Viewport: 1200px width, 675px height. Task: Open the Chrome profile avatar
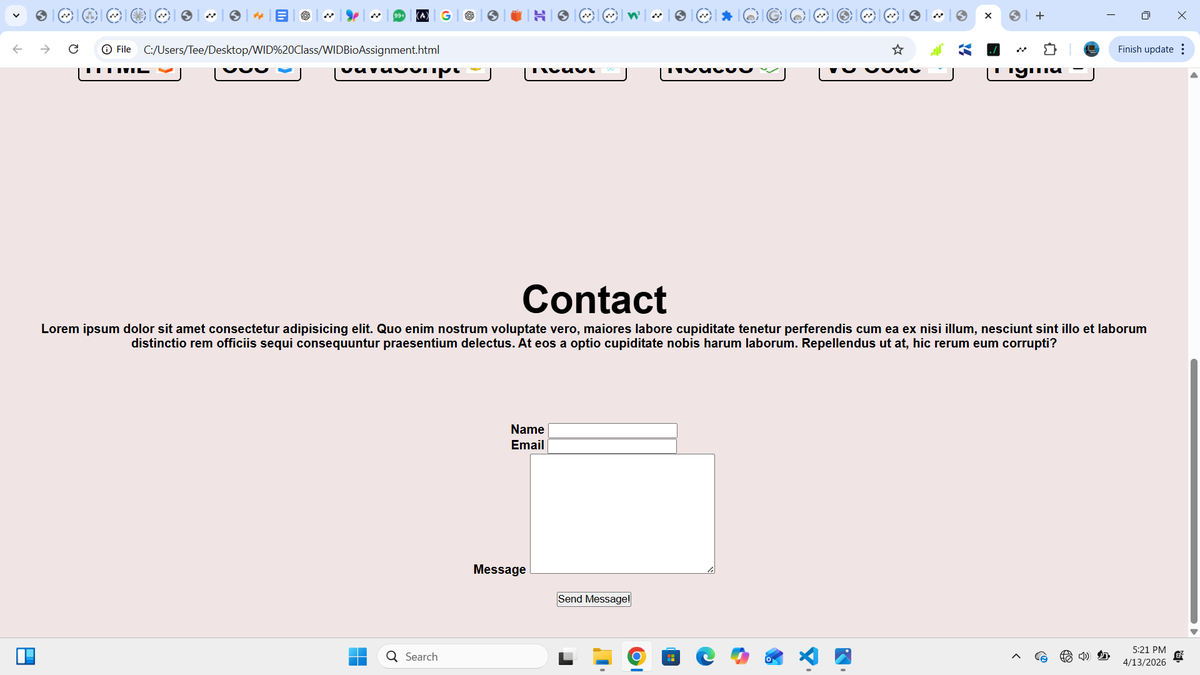click(x=1091, y=49)
